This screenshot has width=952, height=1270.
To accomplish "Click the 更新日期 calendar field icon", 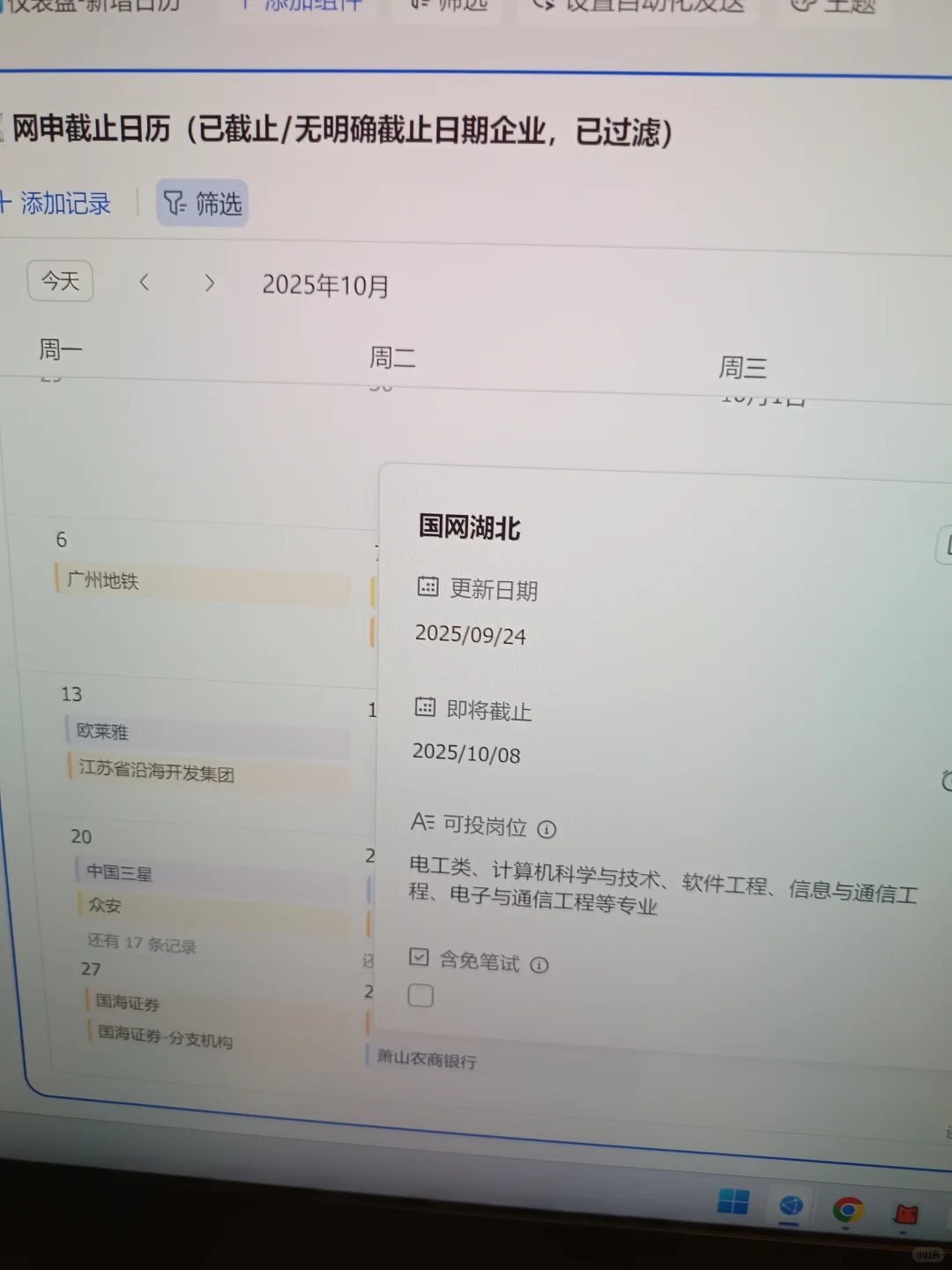I will [x=428, y=586].
